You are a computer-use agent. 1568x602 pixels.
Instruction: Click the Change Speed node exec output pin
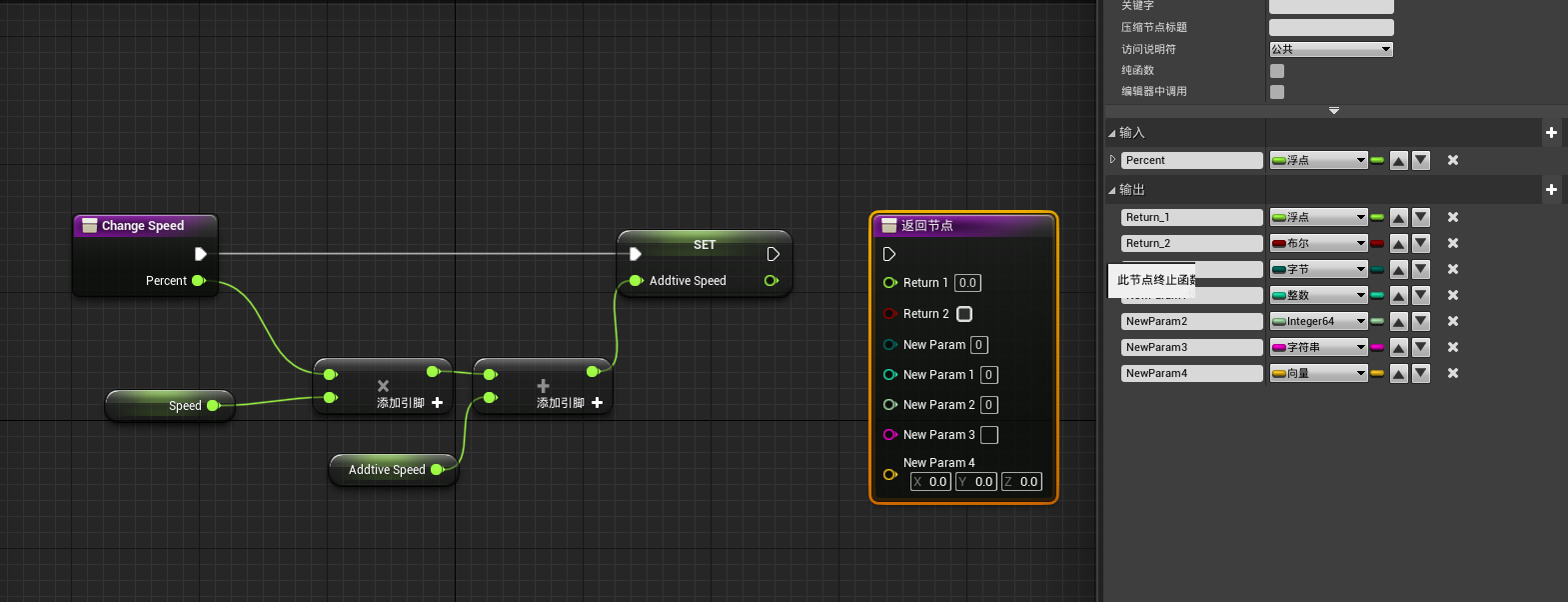(200, 254)
